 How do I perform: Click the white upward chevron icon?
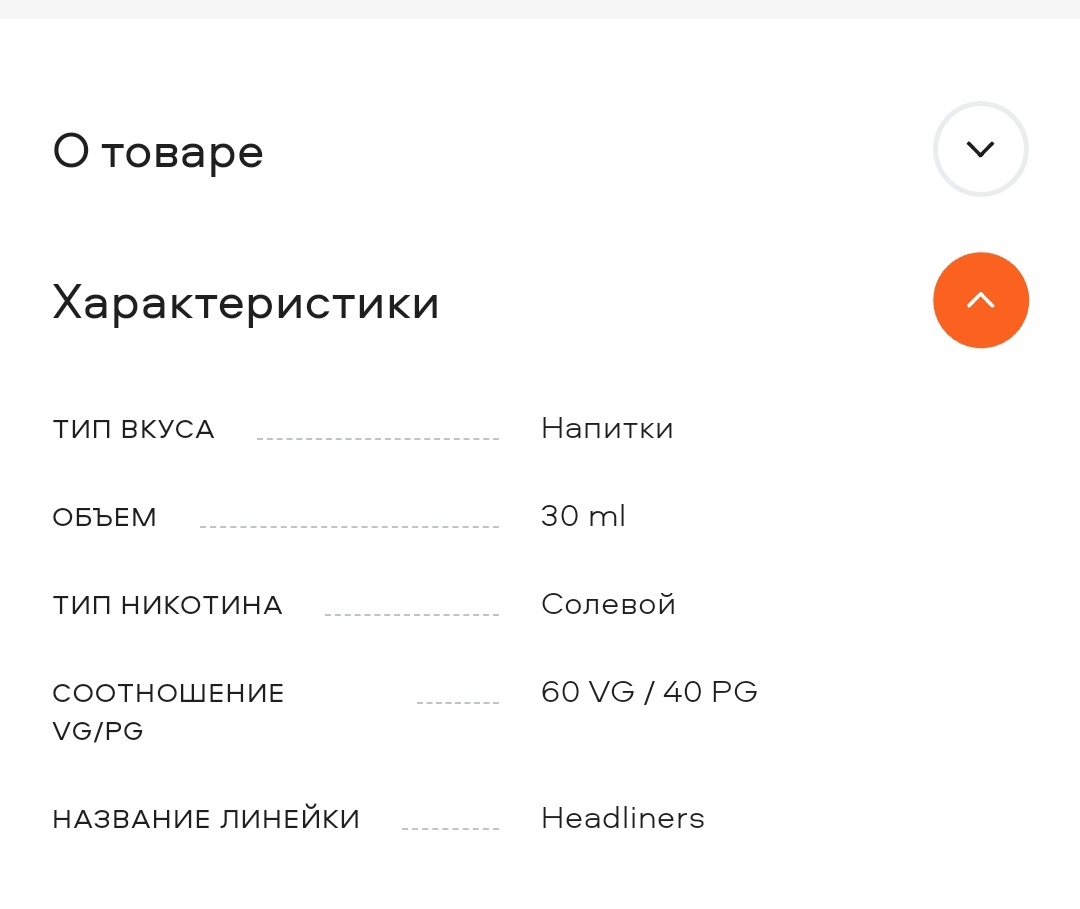click(980, 300)
